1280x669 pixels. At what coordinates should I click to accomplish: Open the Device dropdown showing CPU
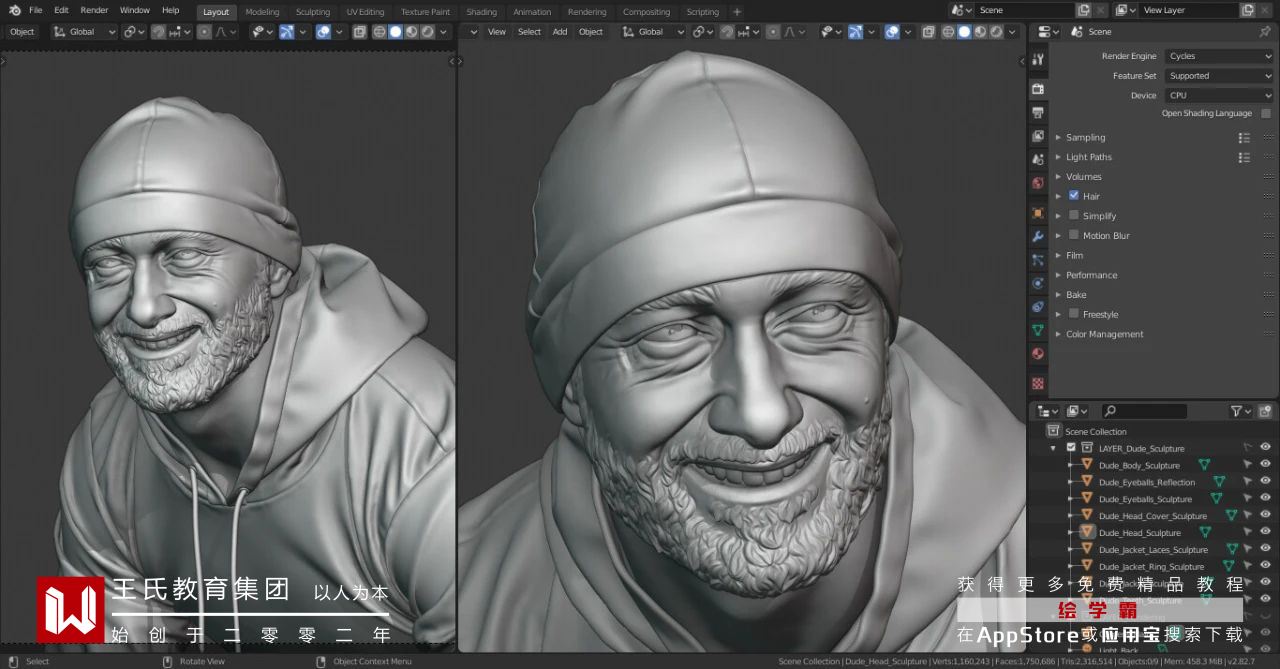[1219, 95]
